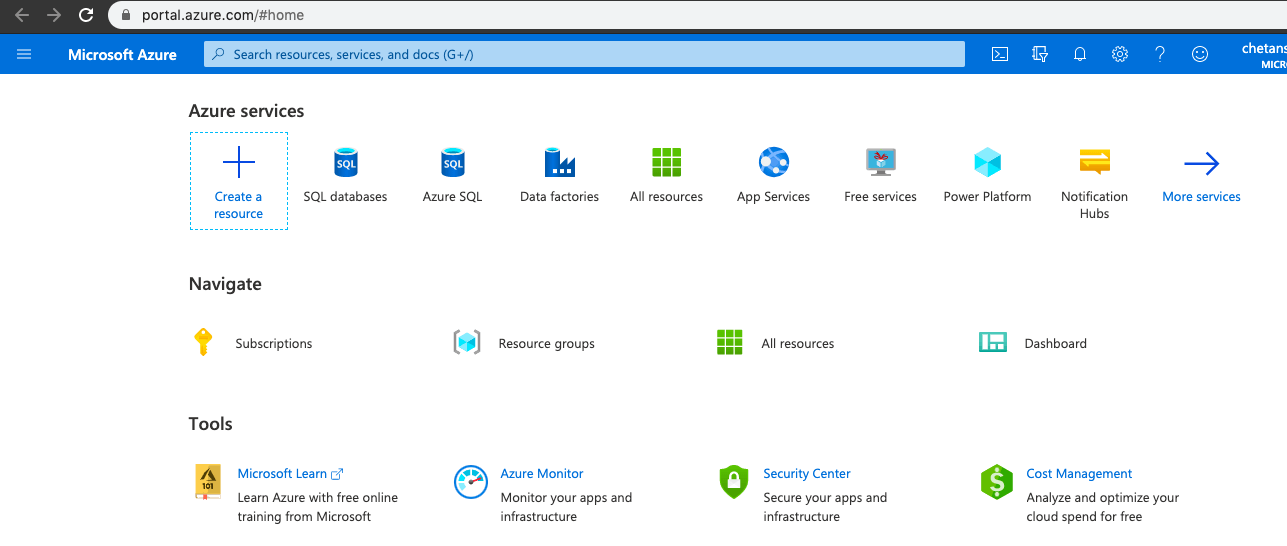Click the More services text link
Image resolution: width=1287 pixels, height=546 pixels.
click(x=1201, y=197)
